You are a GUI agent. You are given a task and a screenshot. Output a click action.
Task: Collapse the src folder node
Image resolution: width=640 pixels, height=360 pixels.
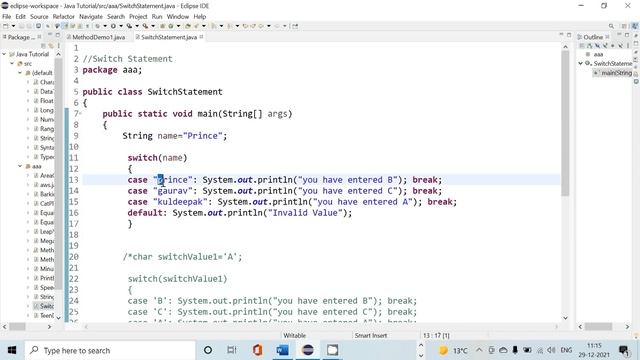[12, 63]
